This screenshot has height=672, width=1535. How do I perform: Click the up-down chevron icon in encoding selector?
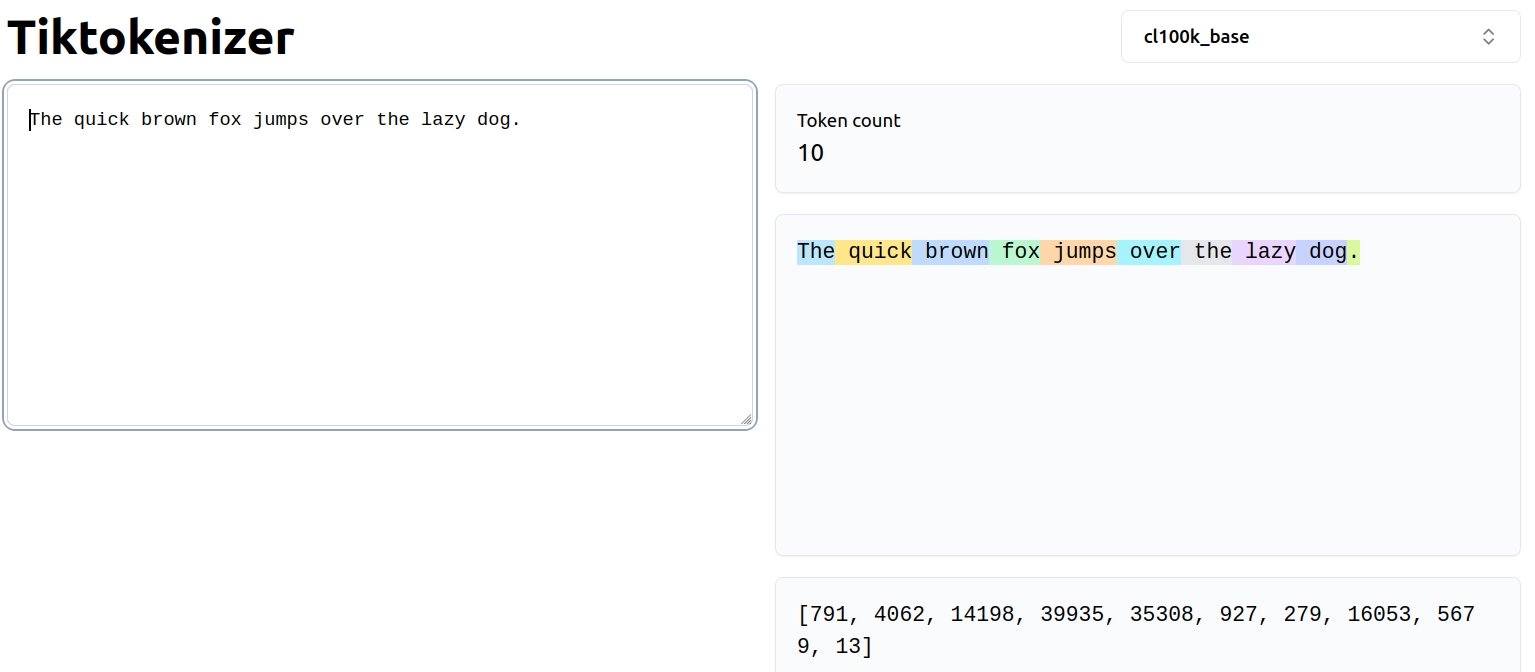click(x=1488, y=37)
